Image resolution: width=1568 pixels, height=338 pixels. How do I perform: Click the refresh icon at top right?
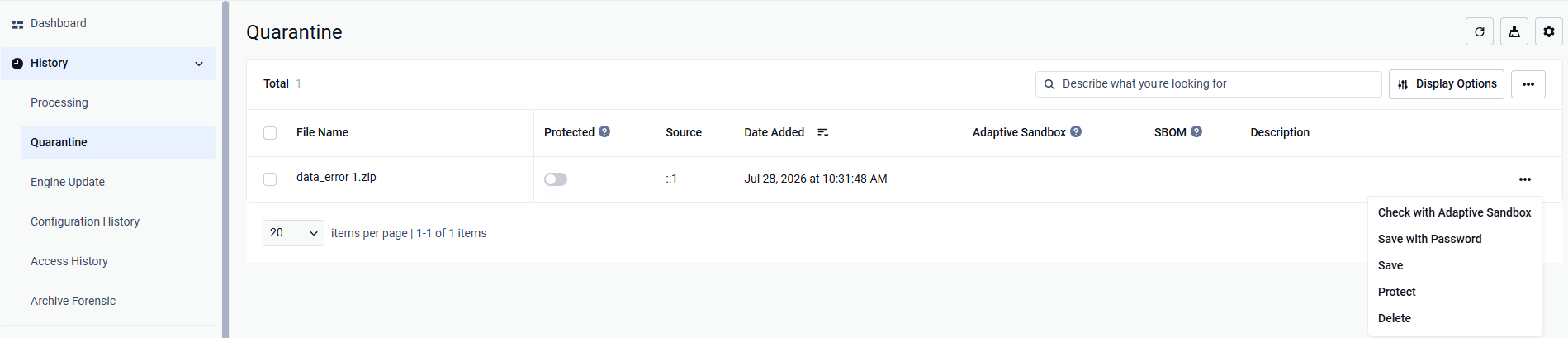[x=1480, y=31]
